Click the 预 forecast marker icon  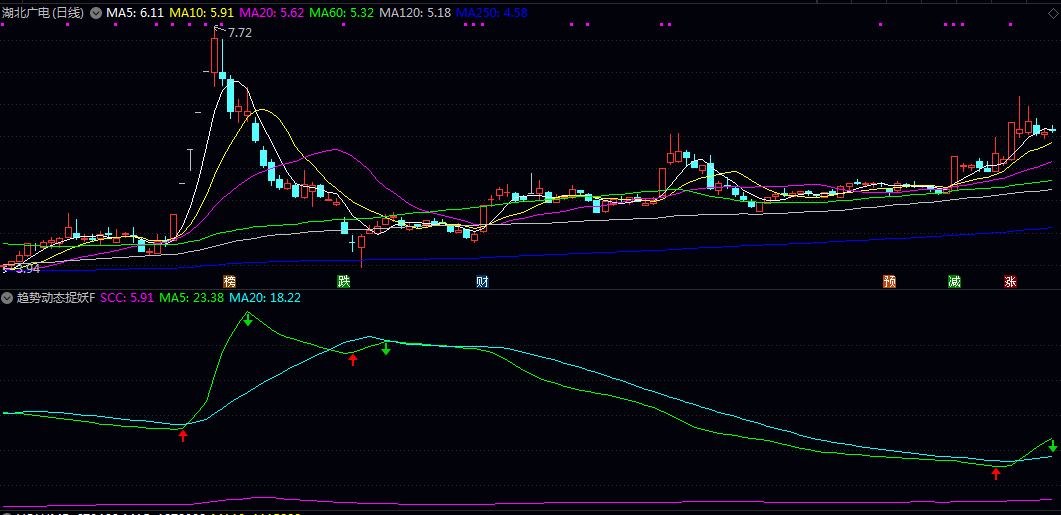click(x=889, y=282)
